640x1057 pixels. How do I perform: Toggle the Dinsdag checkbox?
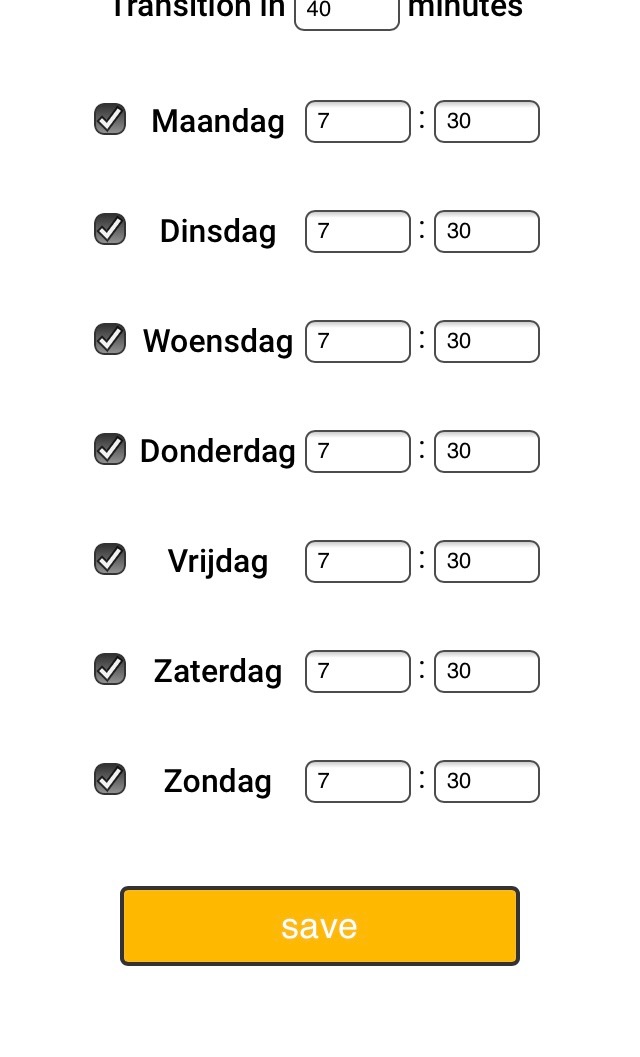pos(110,229)
